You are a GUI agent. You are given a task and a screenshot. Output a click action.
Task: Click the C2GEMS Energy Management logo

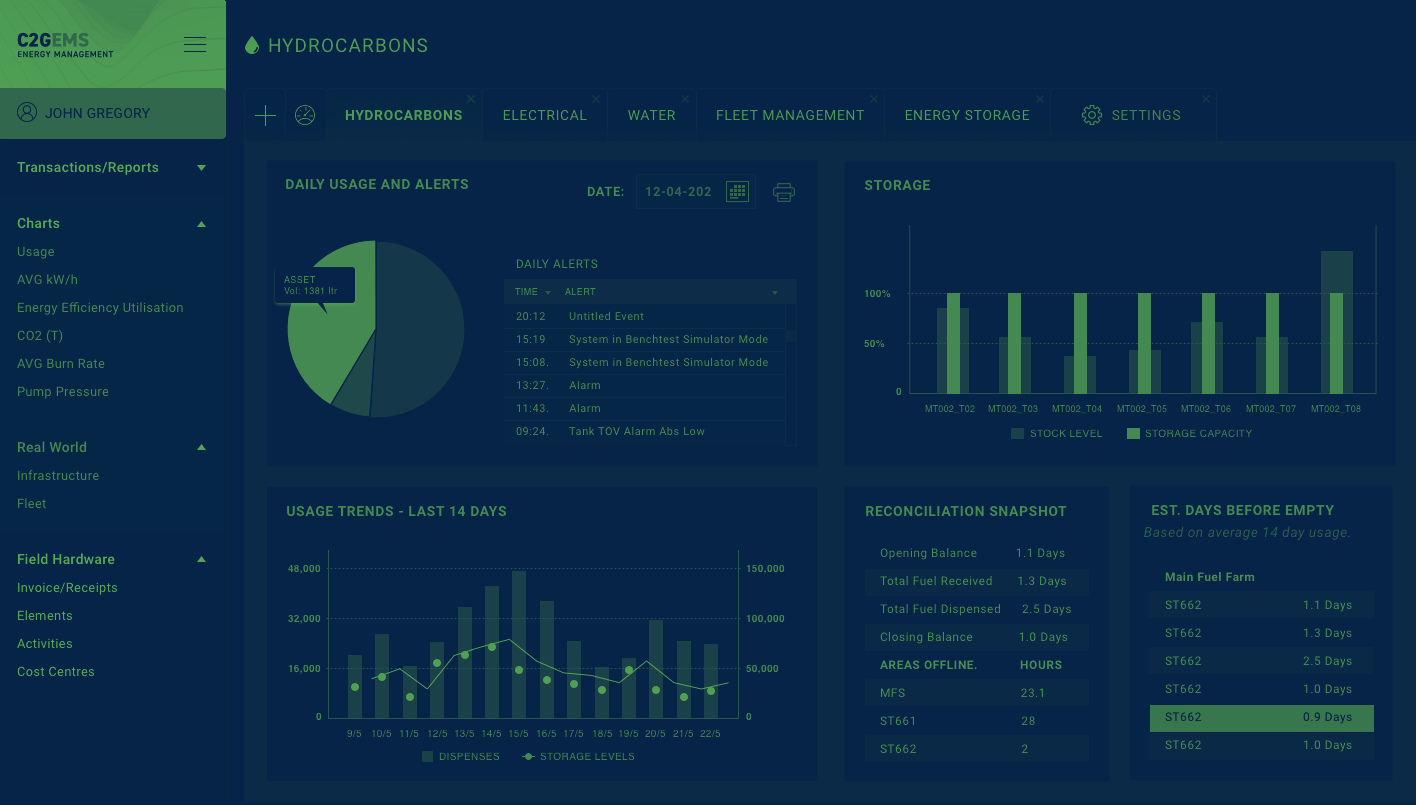point(65,44)
